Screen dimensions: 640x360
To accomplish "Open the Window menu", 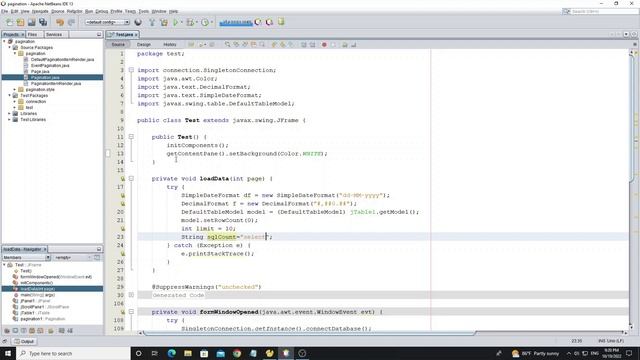I will 159,11.
